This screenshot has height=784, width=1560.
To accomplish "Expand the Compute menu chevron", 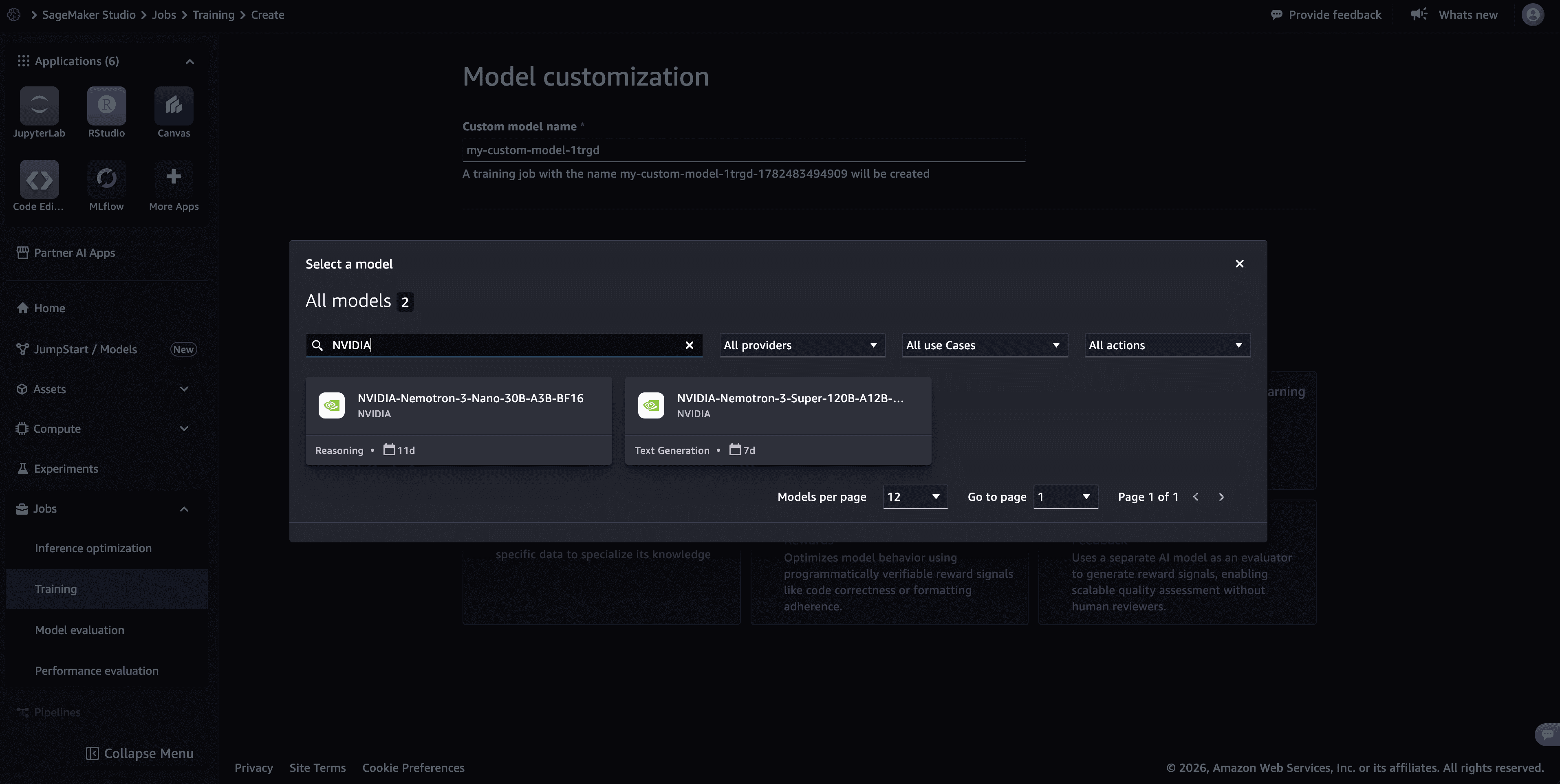I will 184,429.
